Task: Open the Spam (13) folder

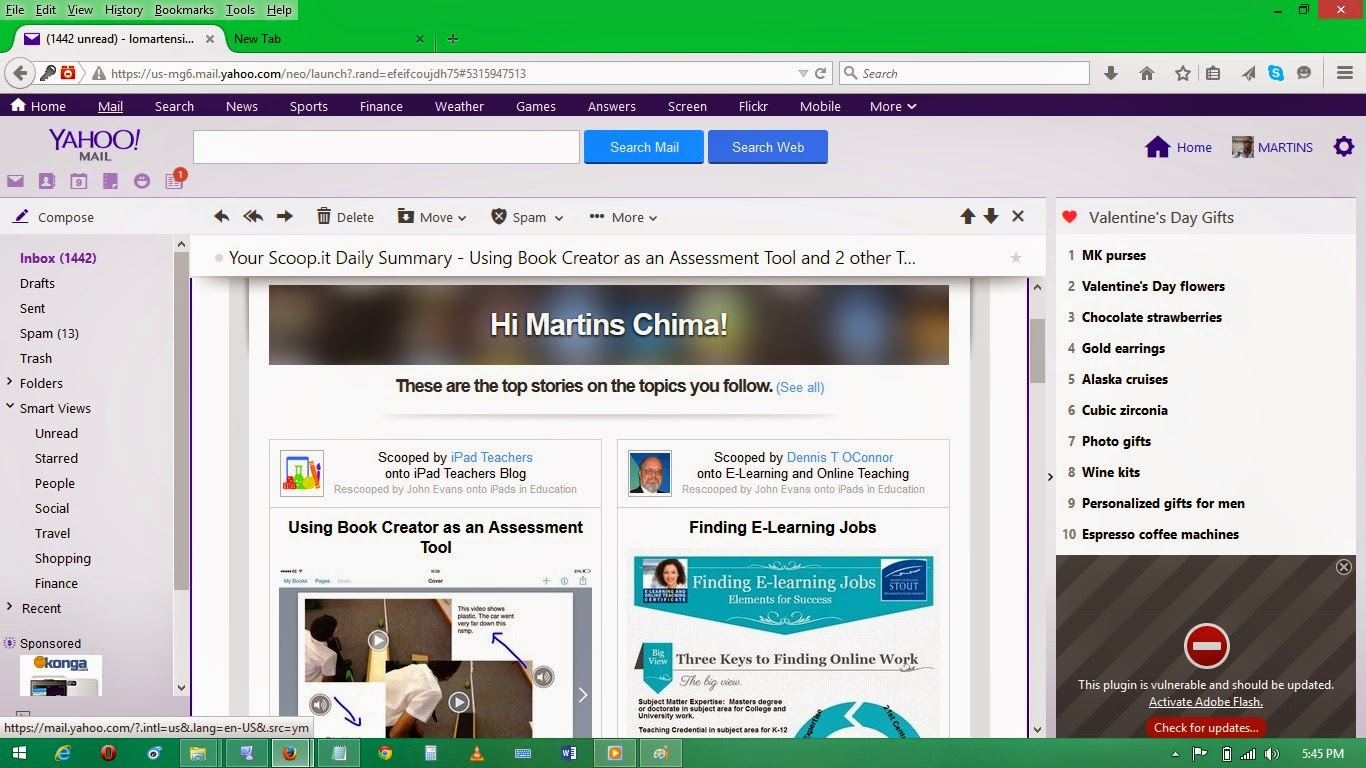Action: [49, 333]
